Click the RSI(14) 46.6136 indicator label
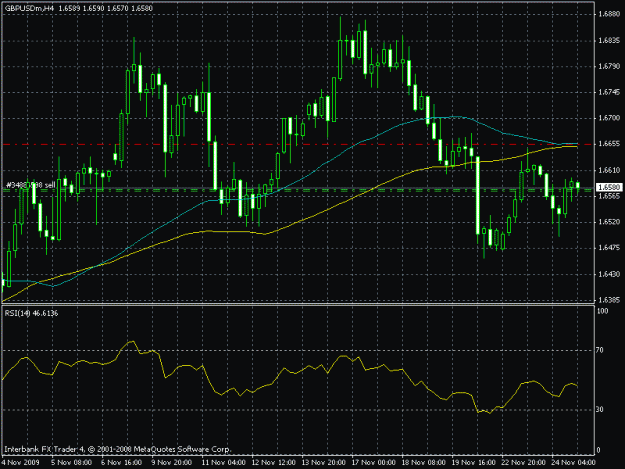Screen dimensions: 625x469 coord(31,313)
